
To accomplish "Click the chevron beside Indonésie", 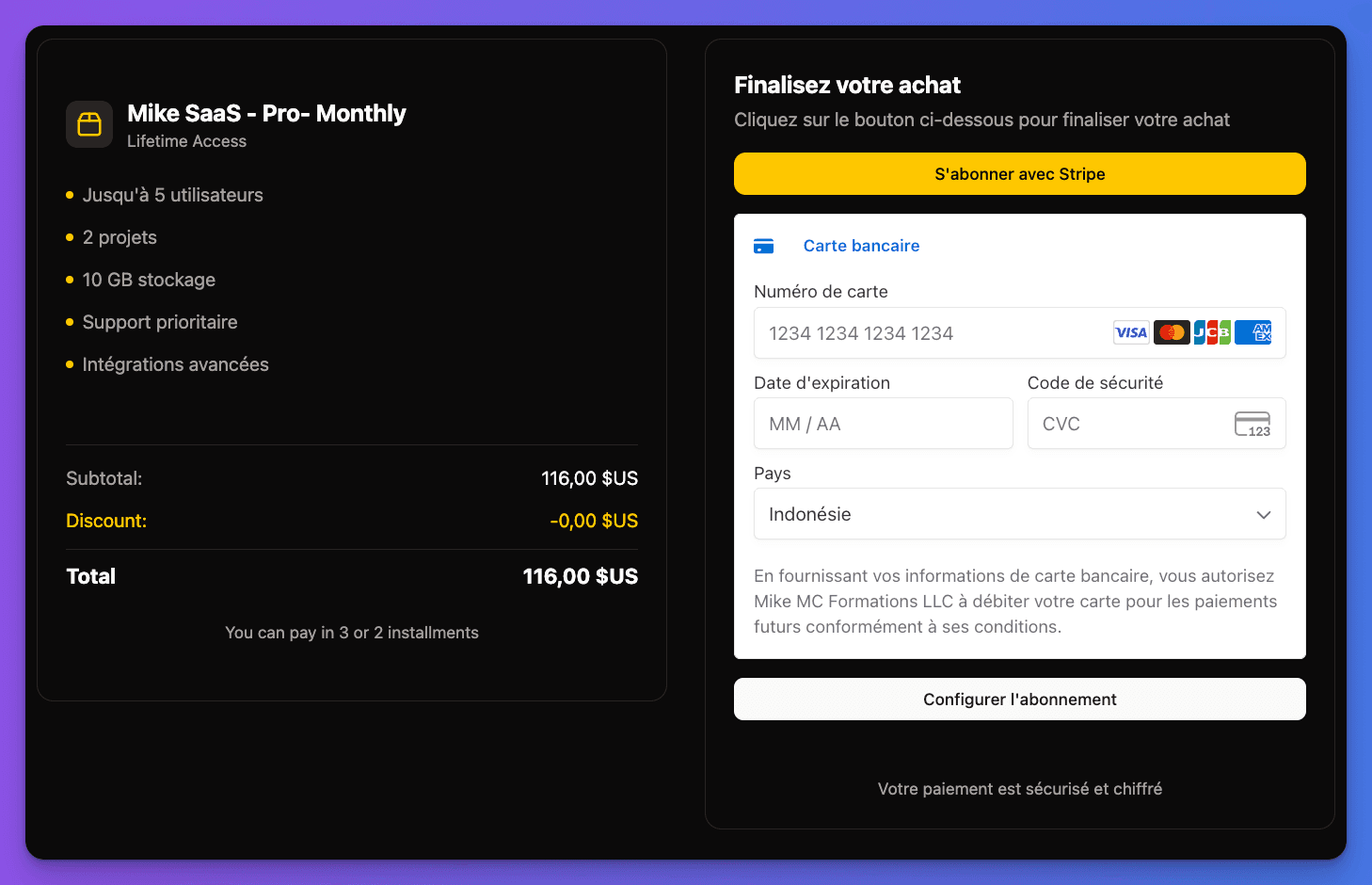I will [x=1264, y=514].
